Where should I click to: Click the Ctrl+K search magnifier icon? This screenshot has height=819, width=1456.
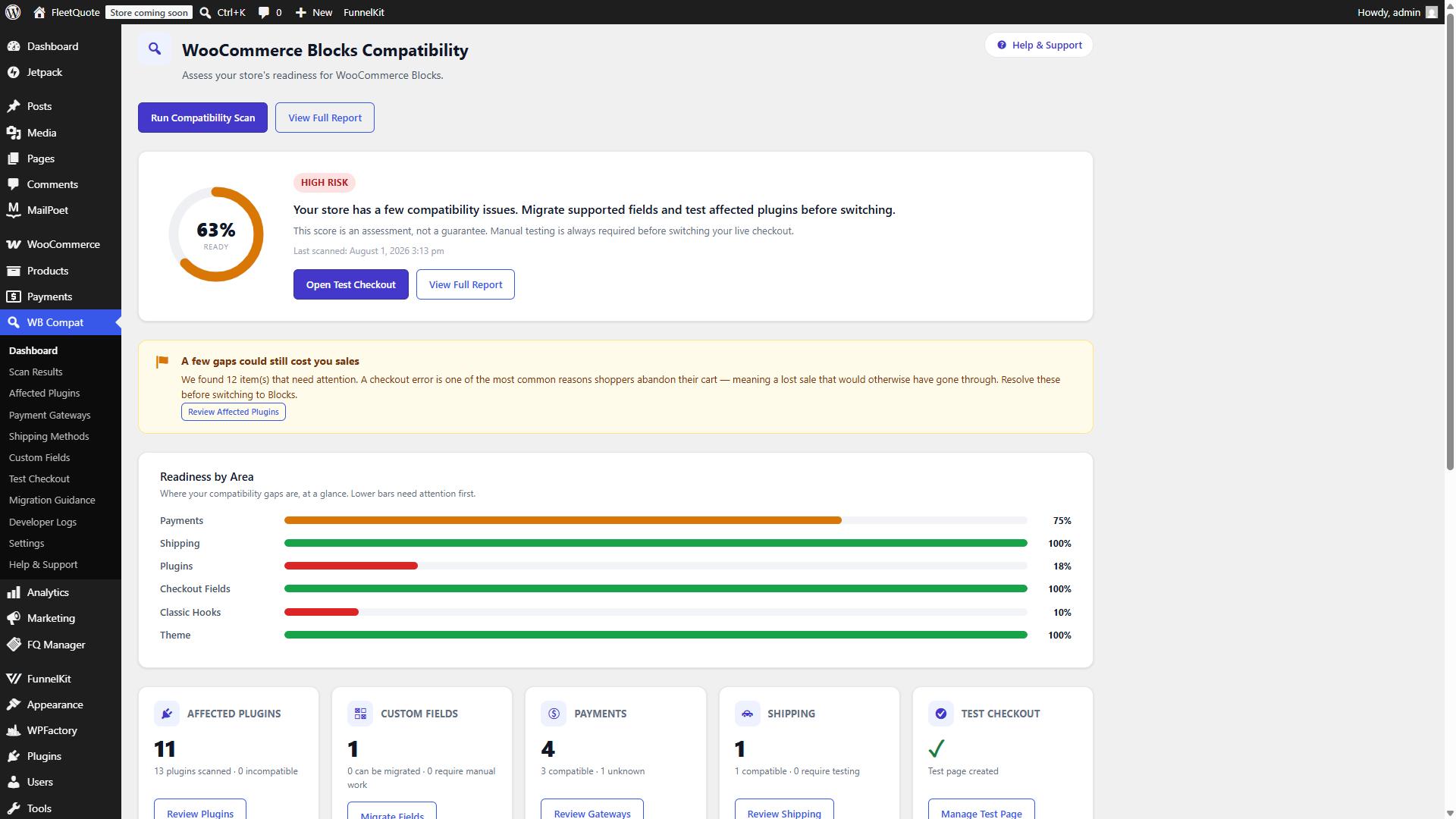[x=206, y=12]
